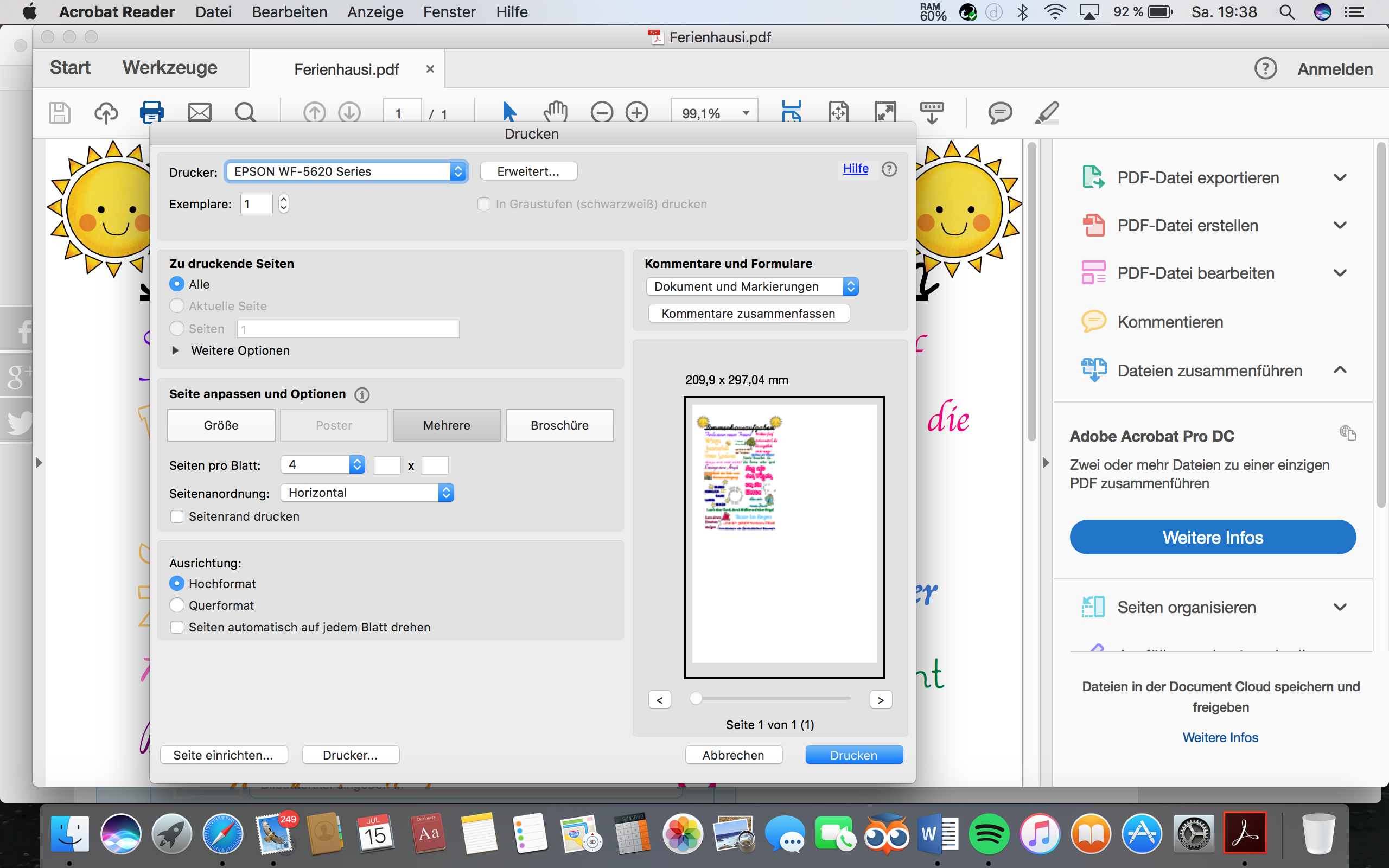Screen dimensions: 1389x868
Task: Click the Hilfe link
Action: [x=855, y=168]
